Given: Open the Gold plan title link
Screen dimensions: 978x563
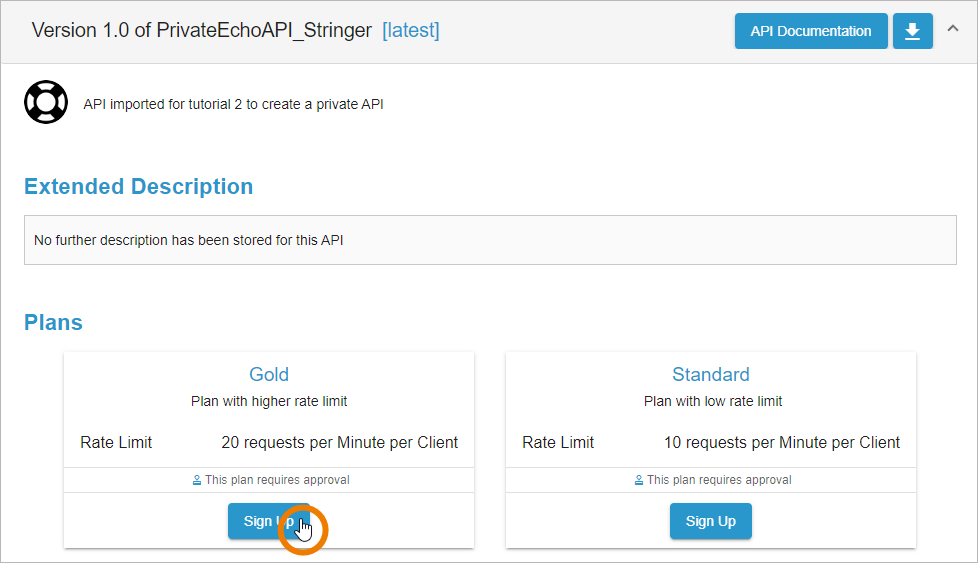Looking at the screenshot, I should [269, 375].
